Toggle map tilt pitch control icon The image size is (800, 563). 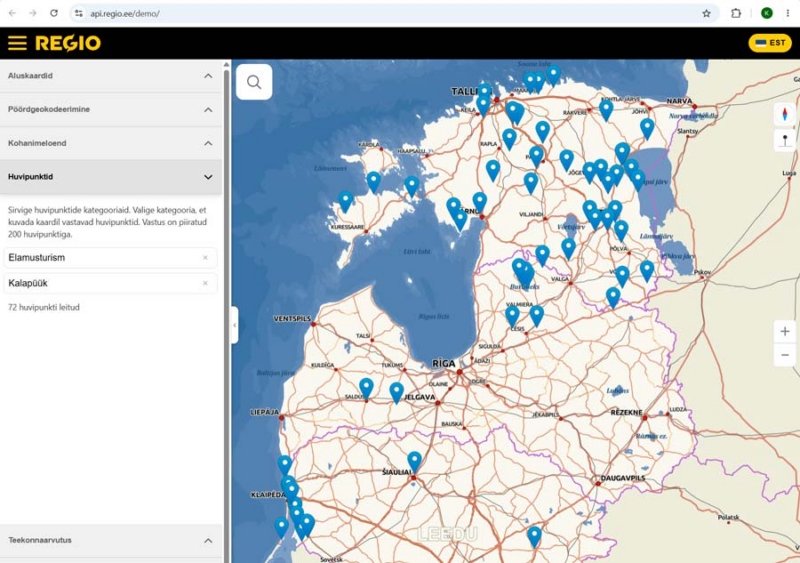pos(785,139)
